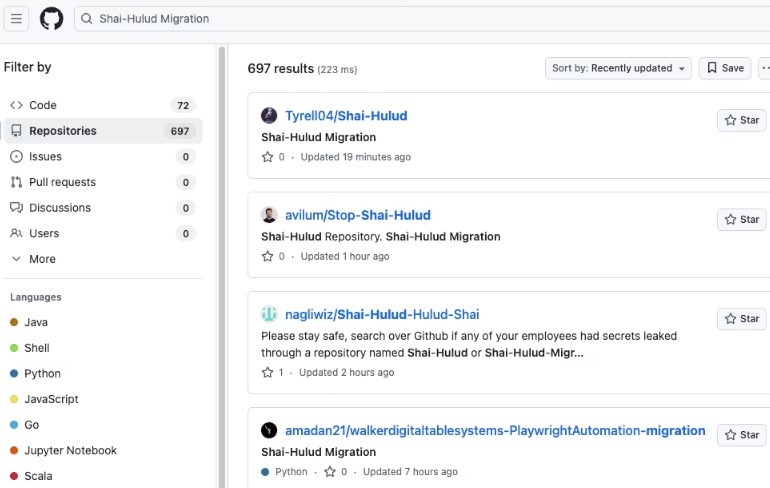Click the avilum avatar

[x=269, y=215]
